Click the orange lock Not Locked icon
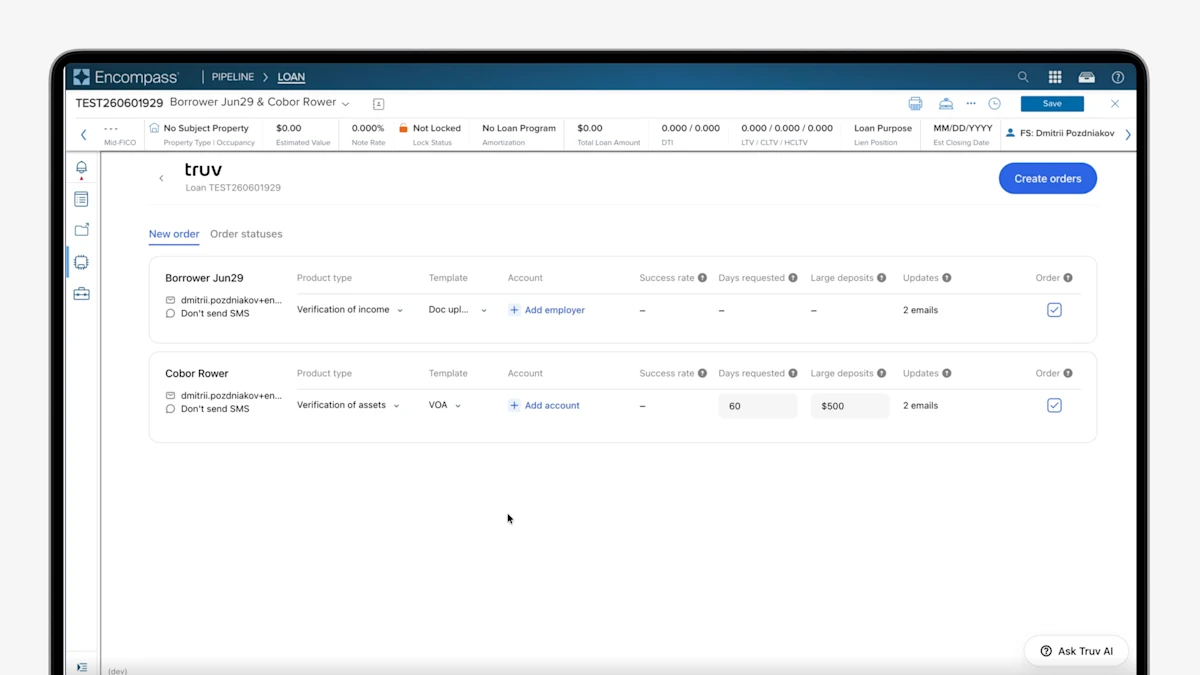Screen dimensions: 1200x675 (x=404, y=128)
